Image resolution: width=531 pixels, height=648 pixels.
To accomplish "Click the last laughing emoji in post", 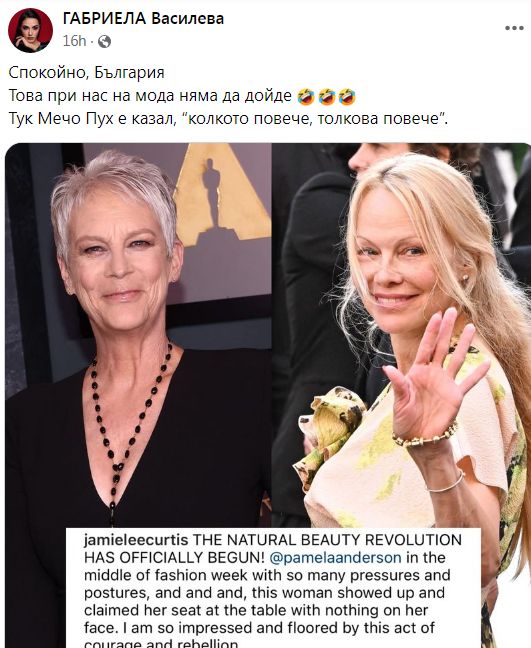I will point(347,96).
